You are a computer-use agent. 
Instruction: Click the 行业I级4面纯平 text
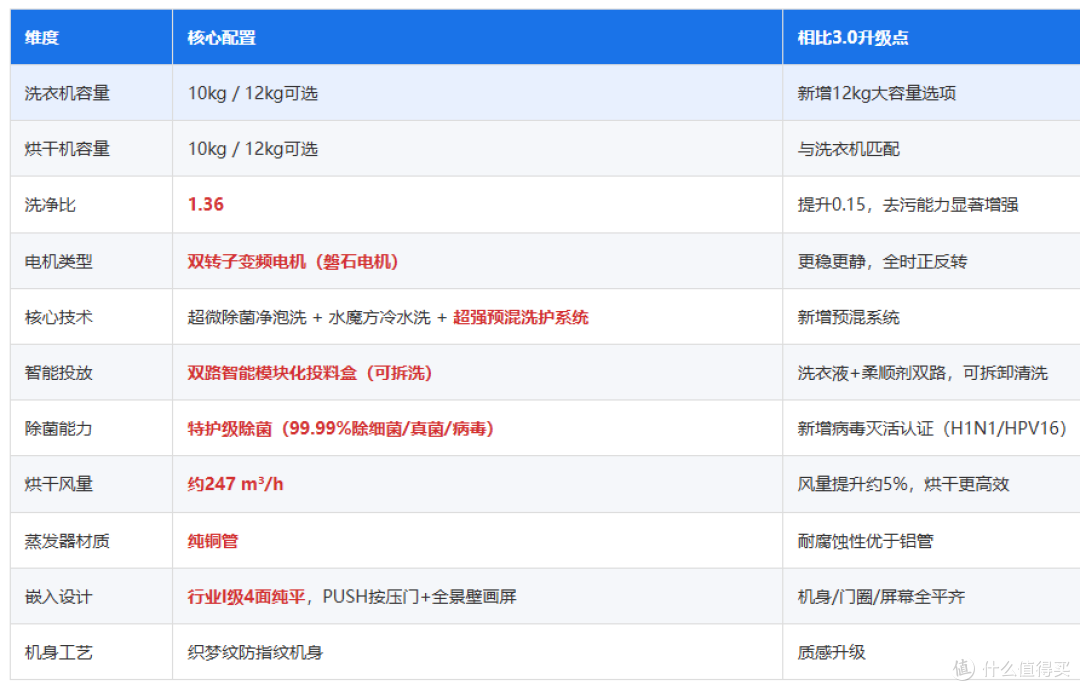coord(247,597)
